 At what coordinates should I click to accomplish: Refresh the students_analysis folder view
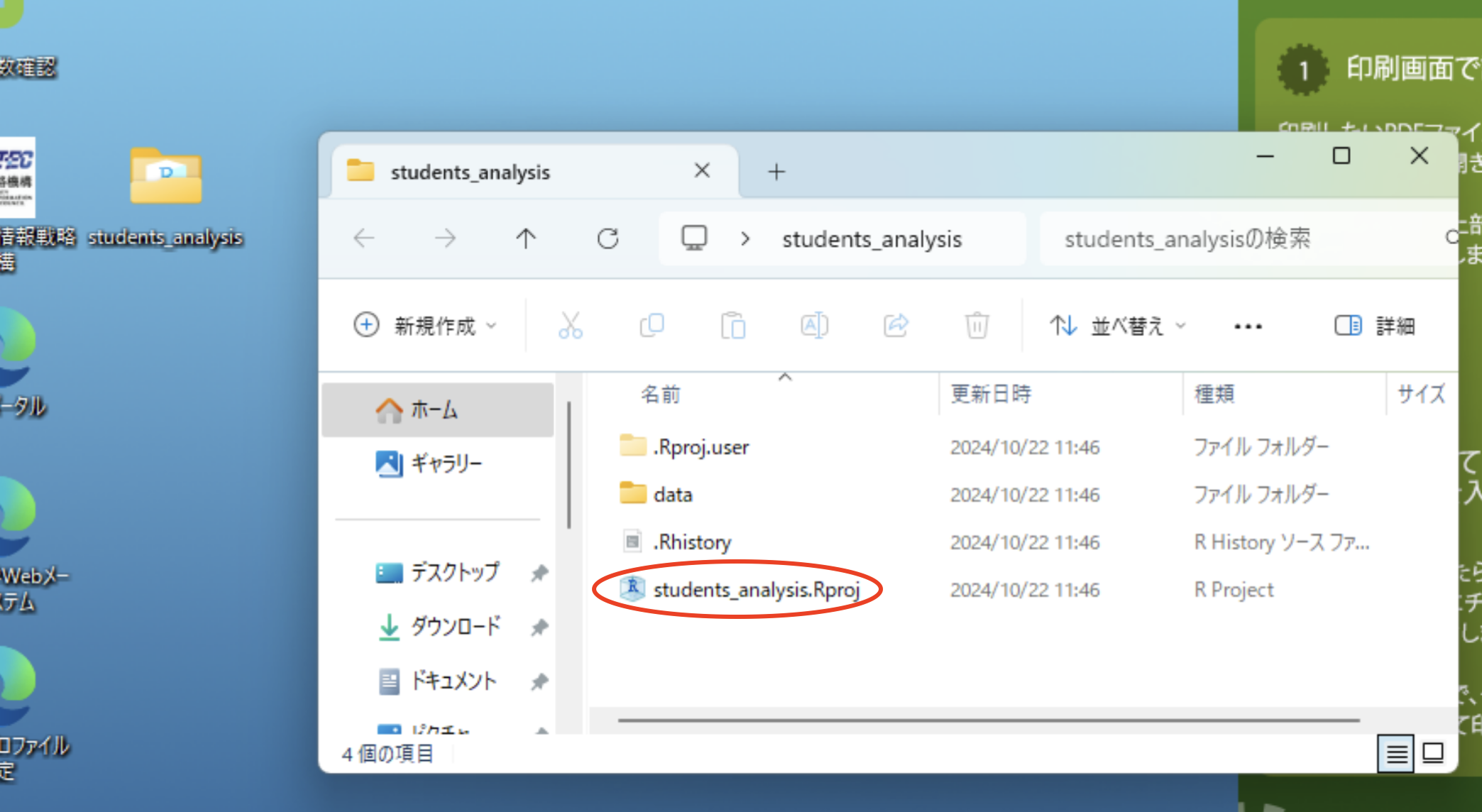tap(608, 238)
